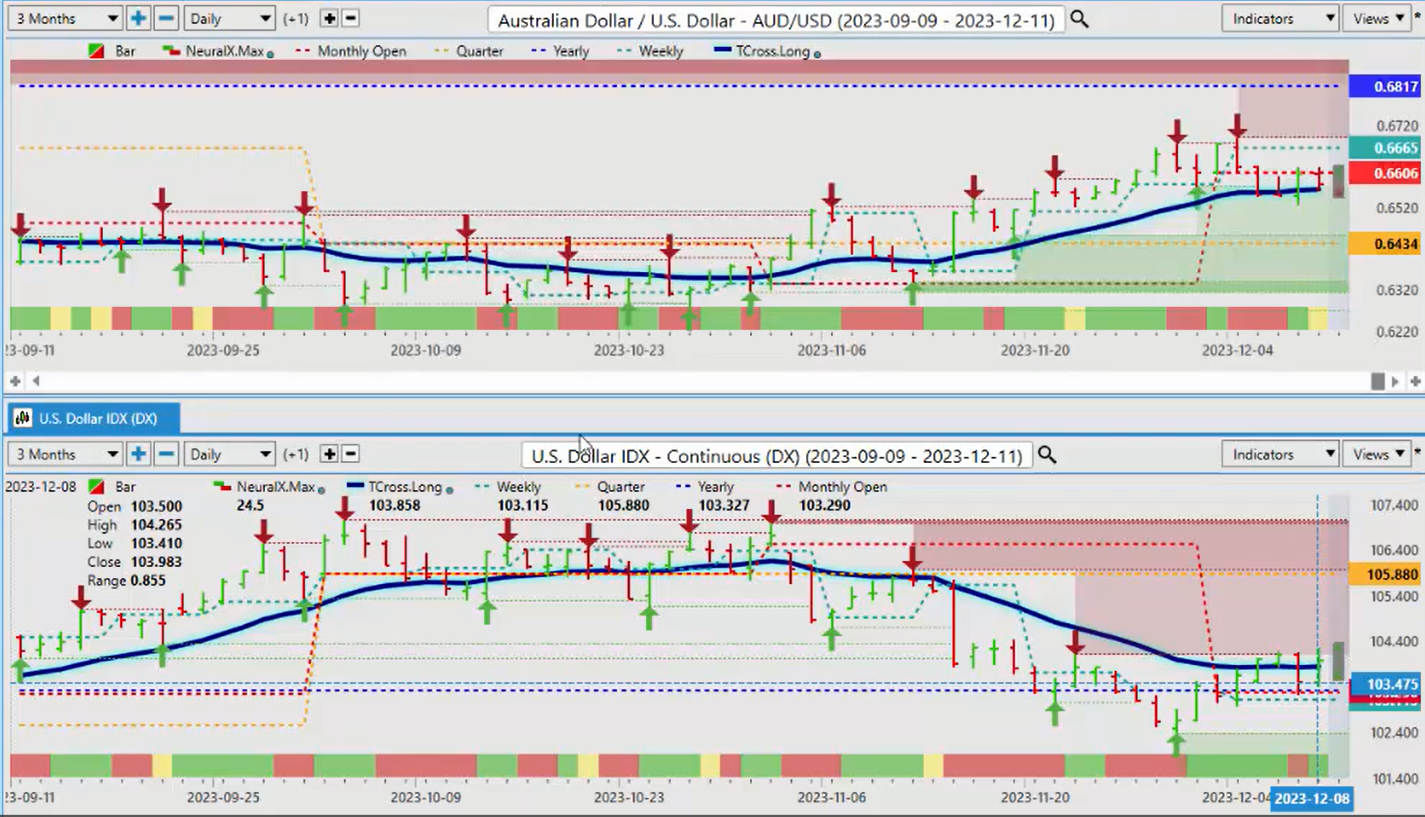This screenshot has width=1425, height=817.
Task: Click left plus icon on AUD/USD scrollbar
Action: (15, 381)
